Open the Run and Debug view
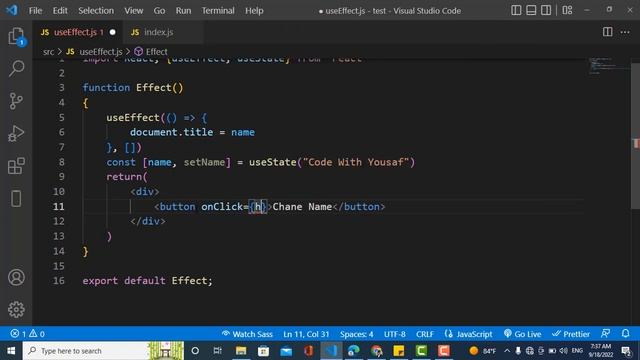 tap(16, 133)
